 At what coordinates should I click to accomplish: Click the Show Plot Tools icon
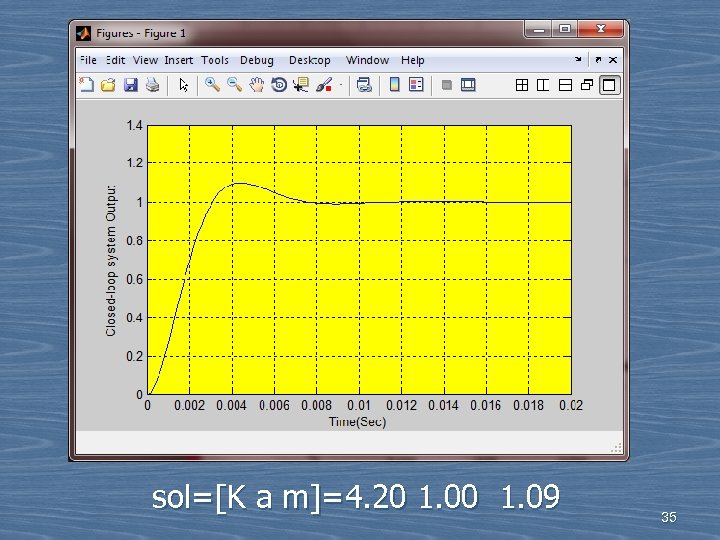(x=468, y=84)
